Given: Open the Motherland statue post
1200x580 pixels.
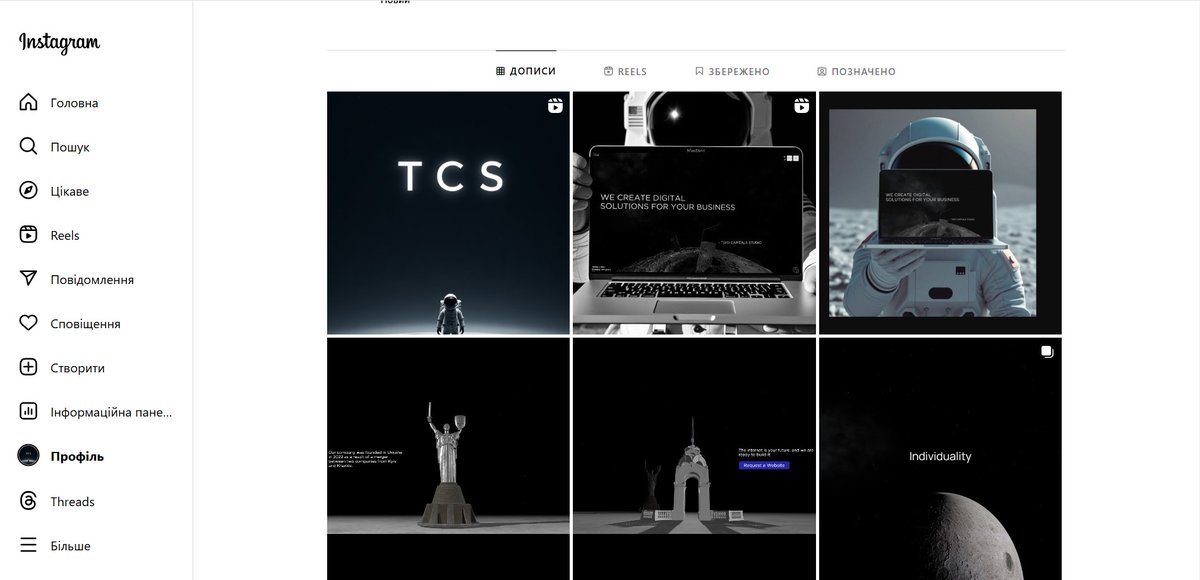Looking at the screenshot, I should (448, 458).
